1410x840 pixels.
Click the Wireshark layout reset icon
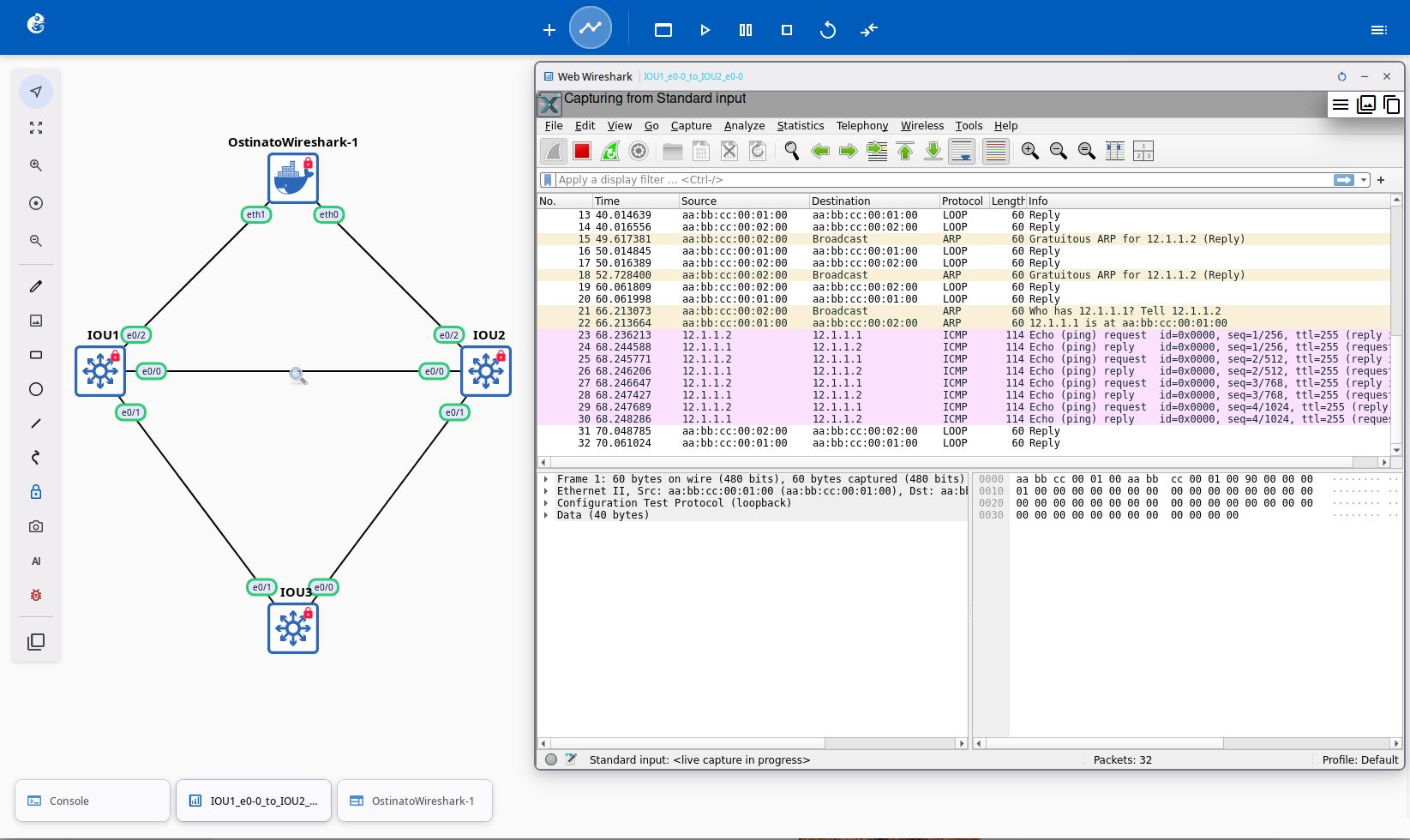pyautogui.click(x=1143, y=151)
